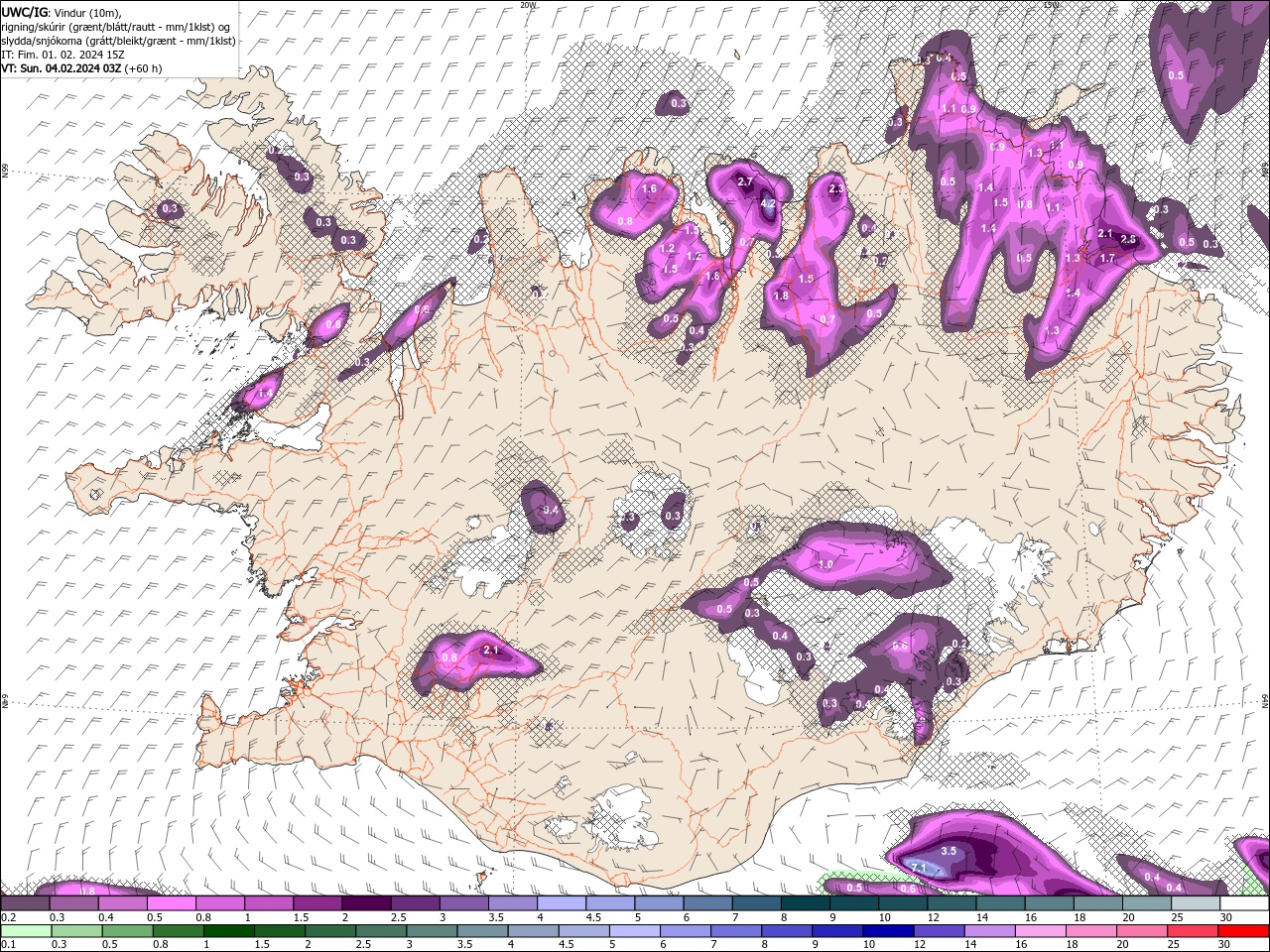This screenshot has width=1270, height=952.
Task: Click the '4.5' label in the upper legend row
Action: [x=593, y=917]
